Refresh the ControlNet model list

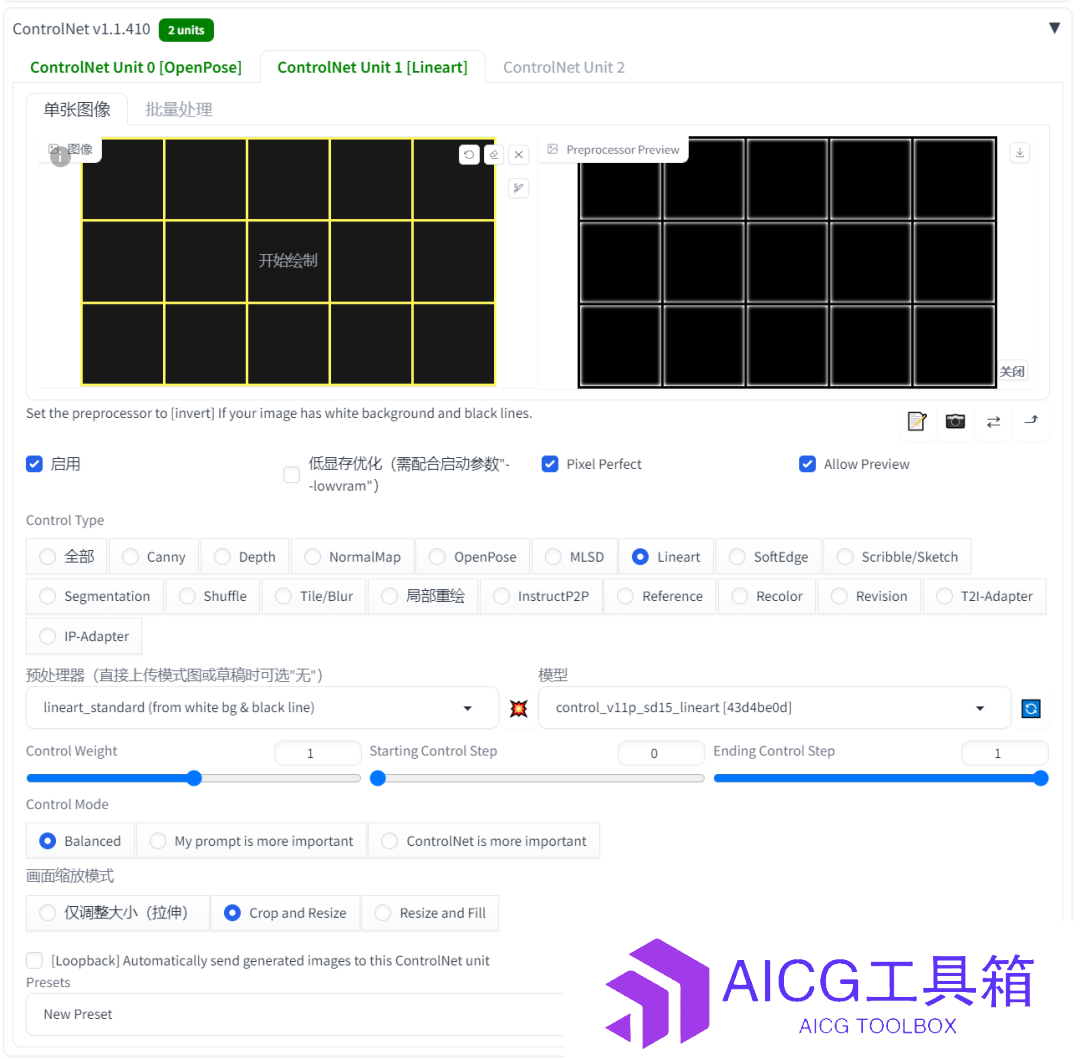click(x=1031, y=708)
